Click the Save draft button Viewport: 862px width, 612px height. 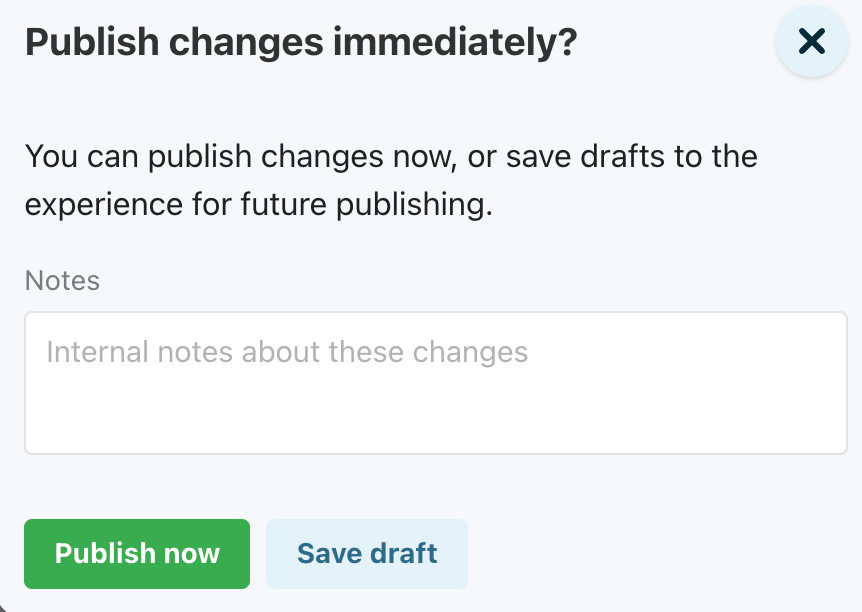tap(367, 554)
